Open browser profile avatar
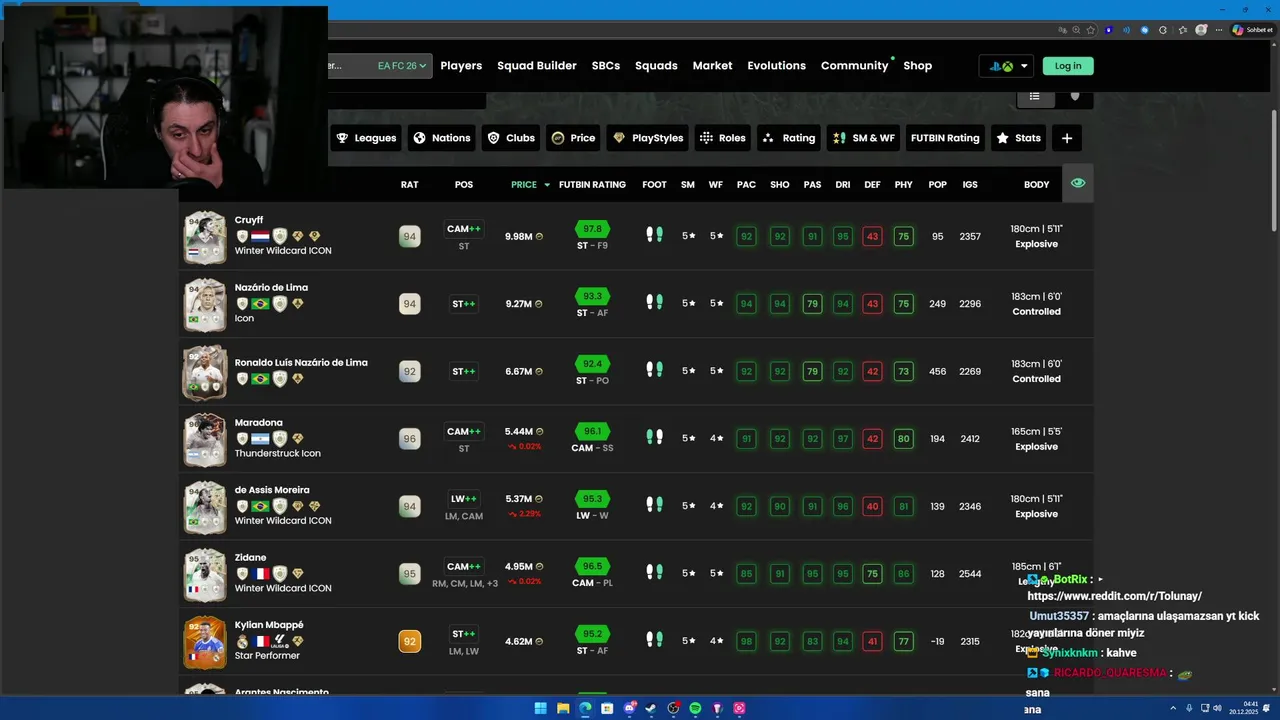Viewport: 1280px width, 720px height. tap(1201, 30)
